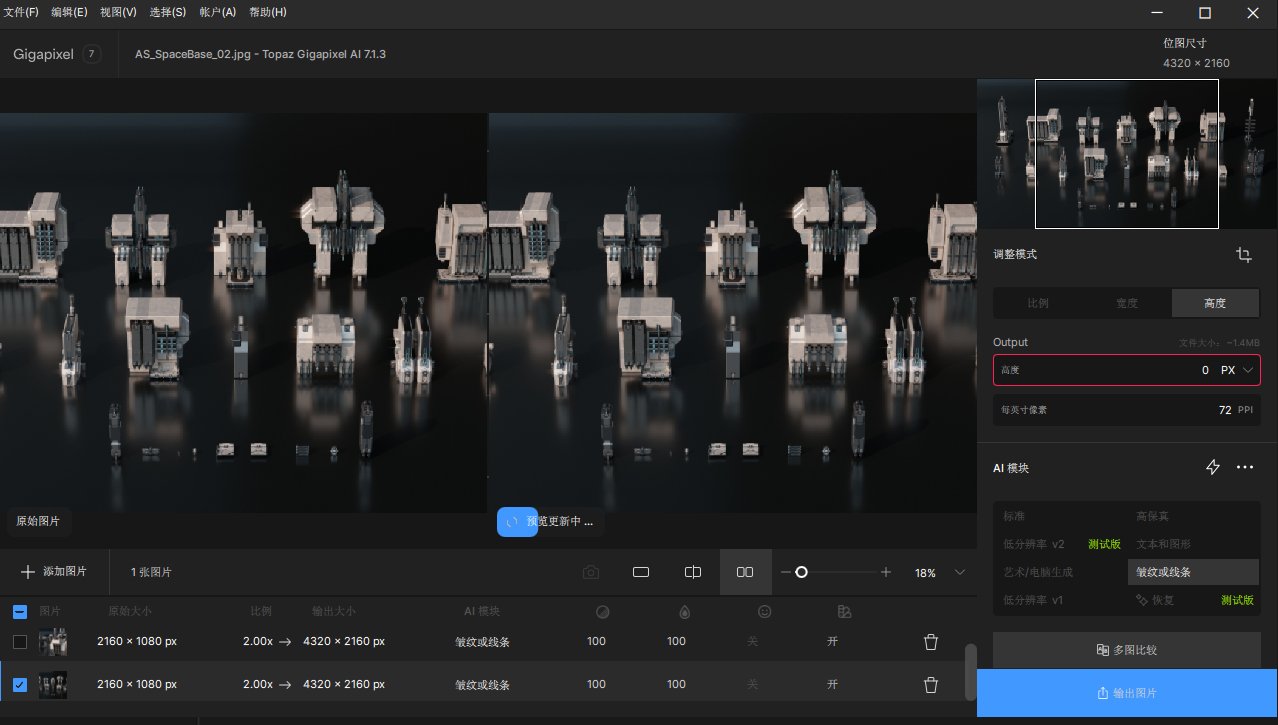Expand the 18% zoom level dropdown
Image resolution: width=1278 pixels, height=725 pixels.
(959, 572)
